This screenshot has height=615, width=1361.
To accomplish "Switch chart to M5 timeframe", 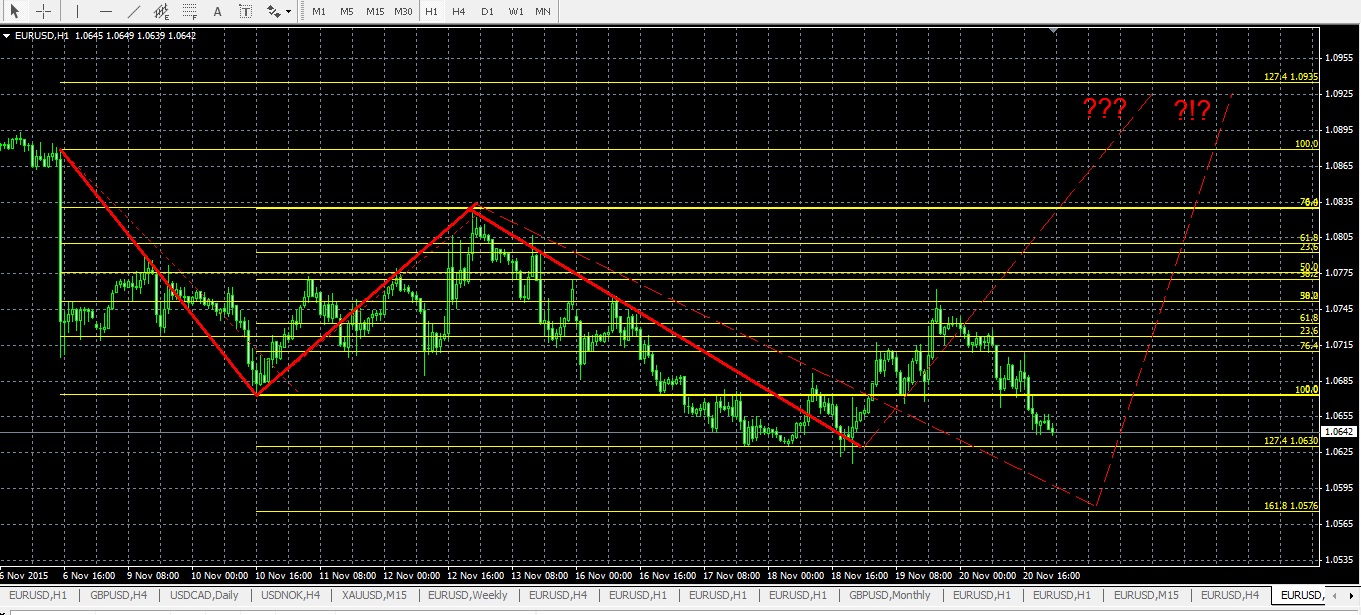I will click(x=346, y=11).
